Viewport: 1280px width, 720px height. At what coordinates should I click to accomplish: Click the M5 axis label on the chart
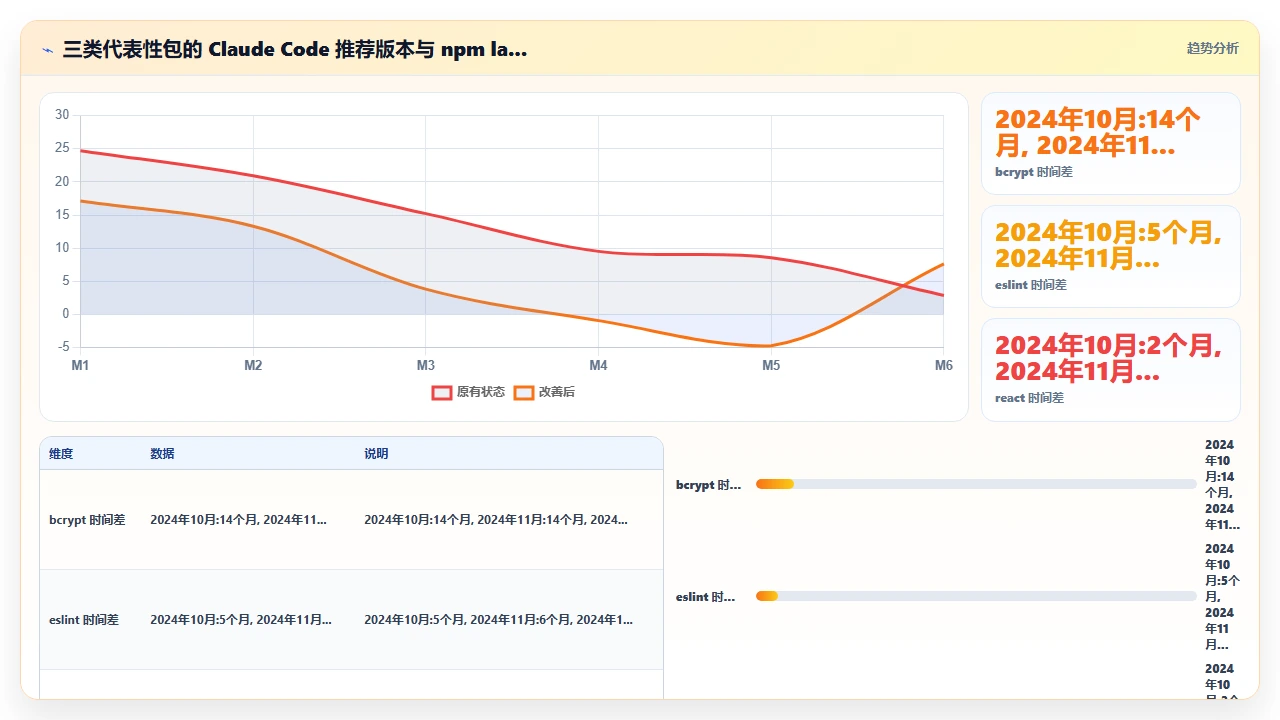click(x=771, y=366)
